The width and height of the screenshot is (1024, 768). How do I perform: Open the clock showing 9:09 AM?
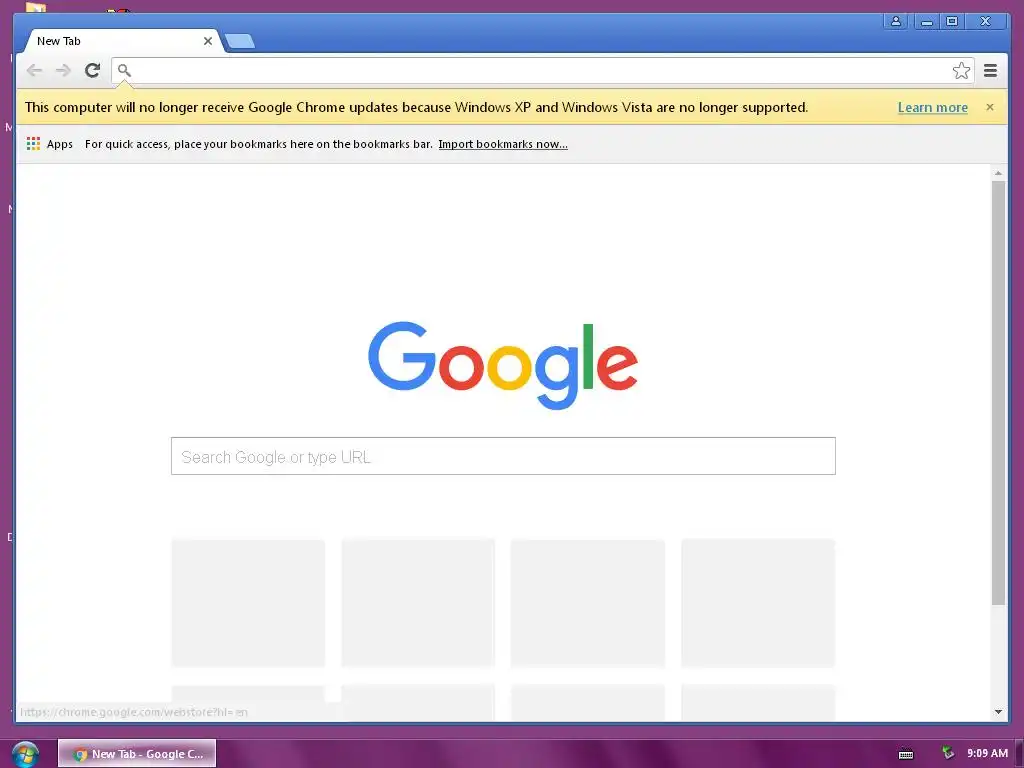(987, 753)
